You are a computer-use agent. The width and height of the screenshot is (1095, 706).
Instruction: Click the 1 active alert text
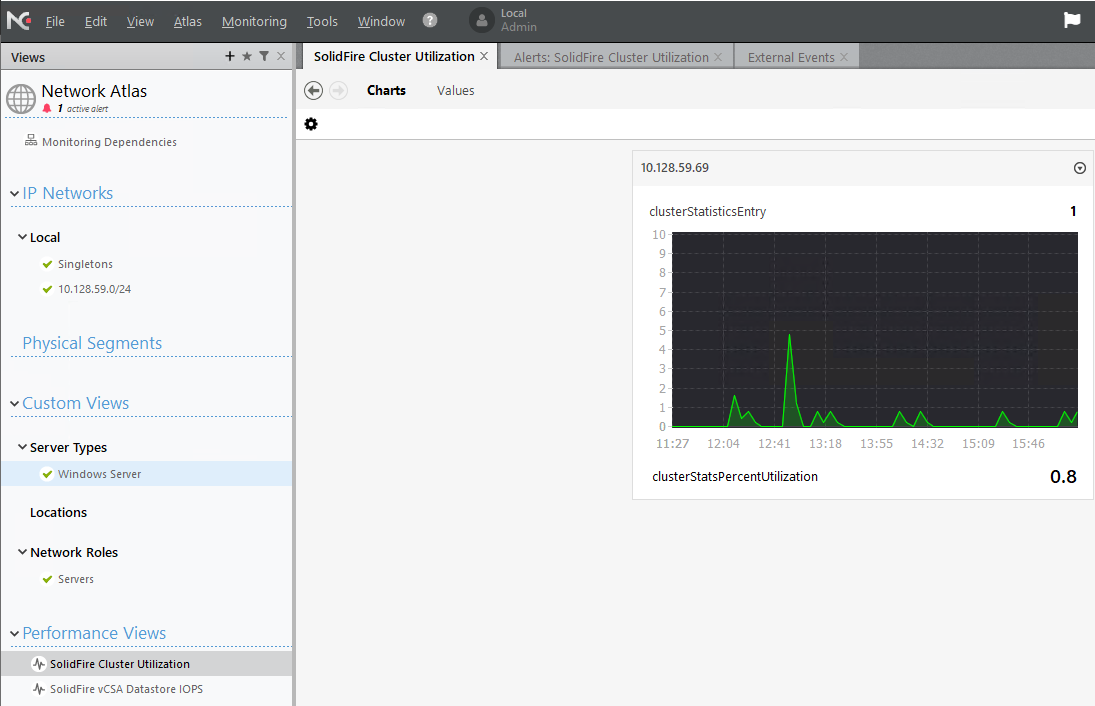click(83, 108)
